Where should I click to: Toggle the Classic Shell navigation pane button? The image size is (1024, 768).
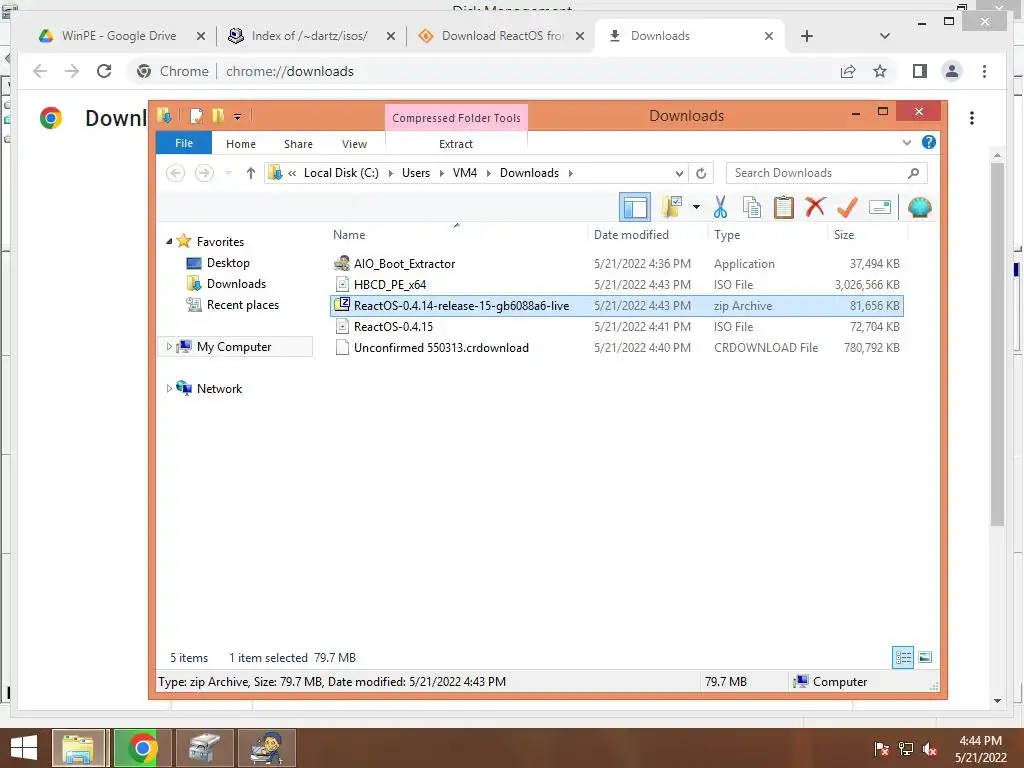click(x=635, y=208)
